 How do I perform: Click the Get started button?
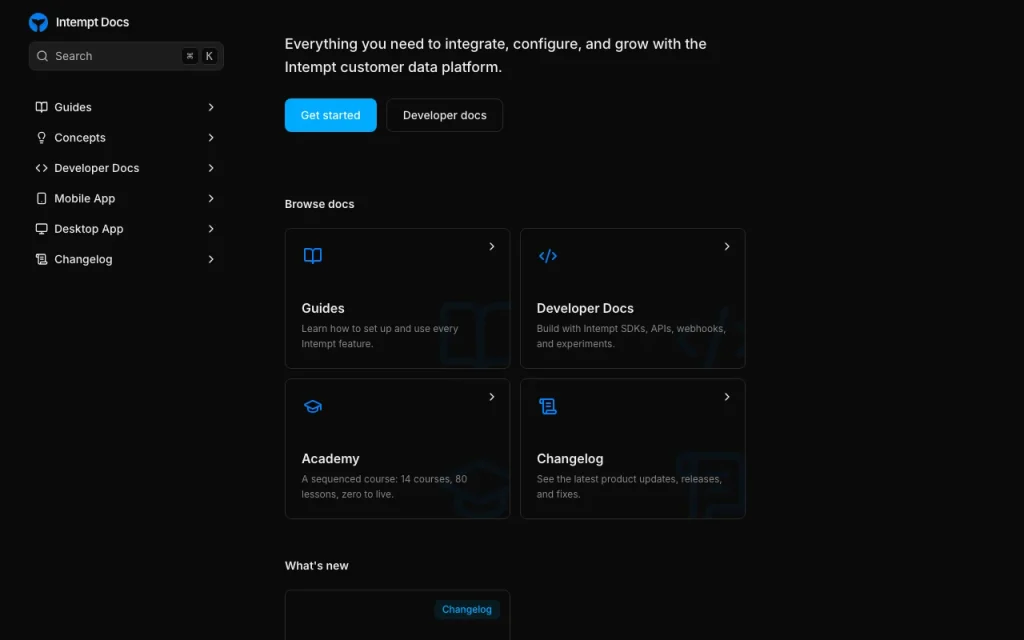pos(330,115)
